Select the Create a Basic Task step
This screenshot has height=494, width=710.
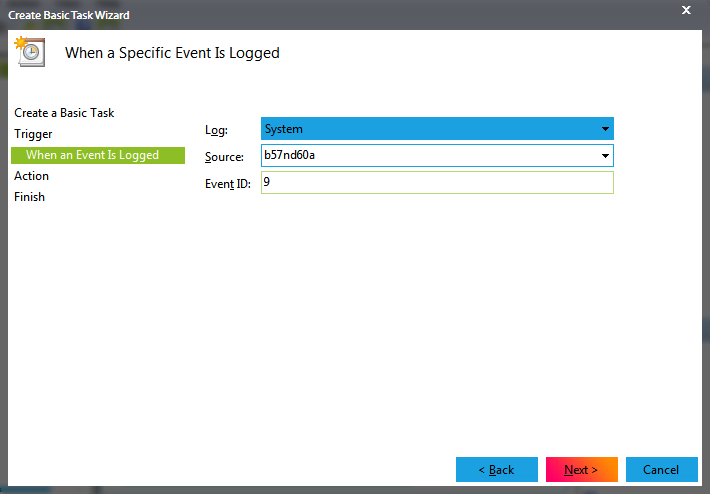[x=64, y=113]
